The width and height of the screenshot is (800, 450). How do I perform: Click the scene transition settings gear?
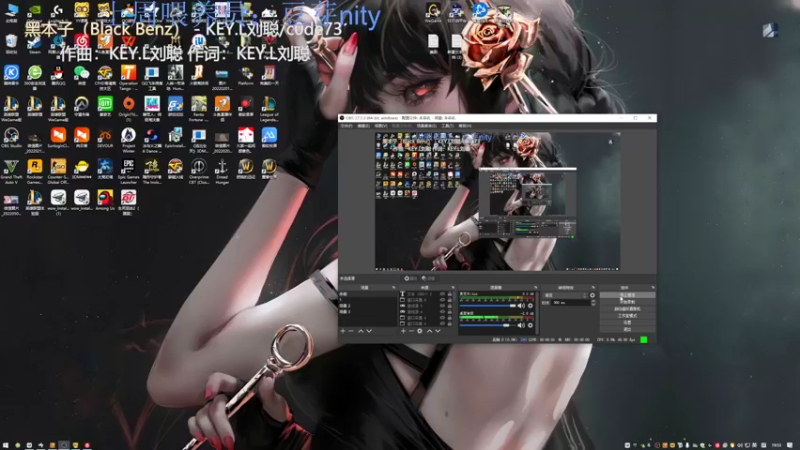592,295
